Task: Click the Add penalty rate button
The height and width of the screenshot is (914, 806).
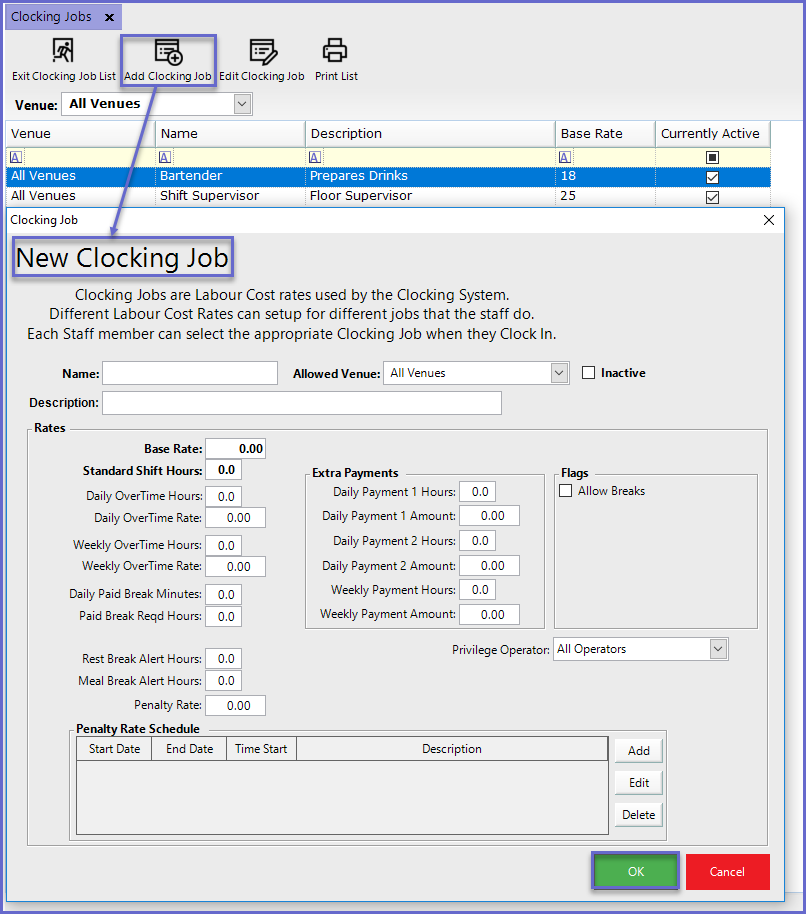Action: click(638, 751)
